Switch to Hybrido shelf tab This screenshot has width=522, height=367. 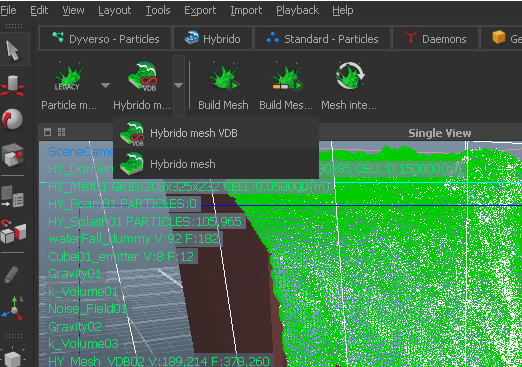(x=213, y=39)
